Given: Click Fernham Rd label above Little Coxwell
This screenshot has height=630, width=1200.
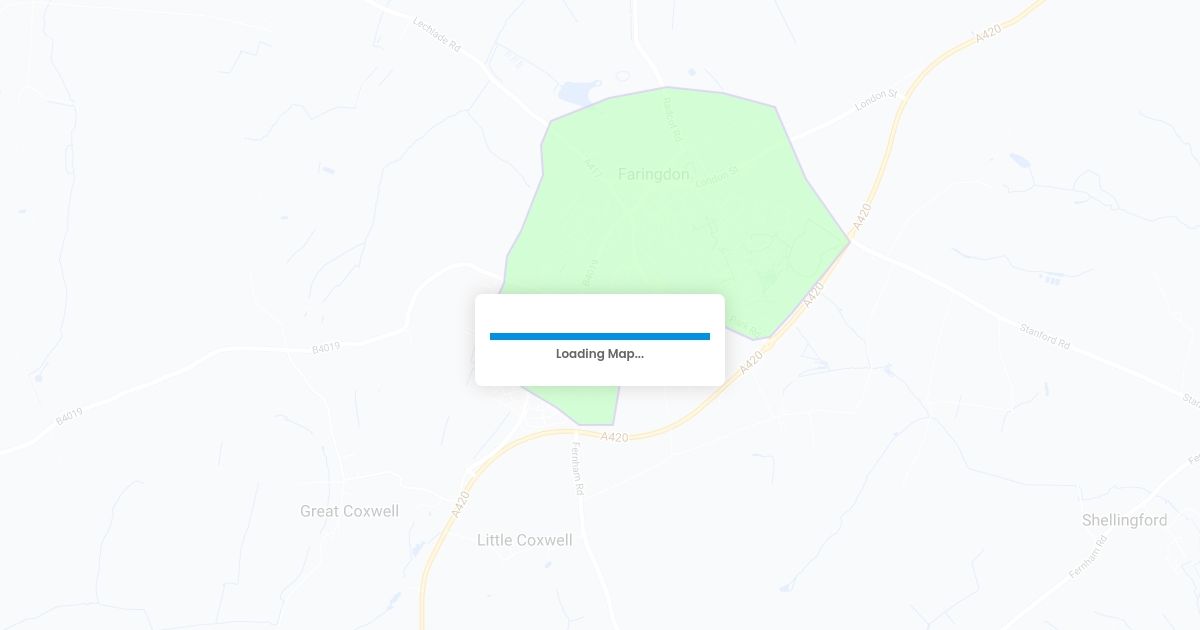Looking at the screenshot, I should tap(577, 470).
